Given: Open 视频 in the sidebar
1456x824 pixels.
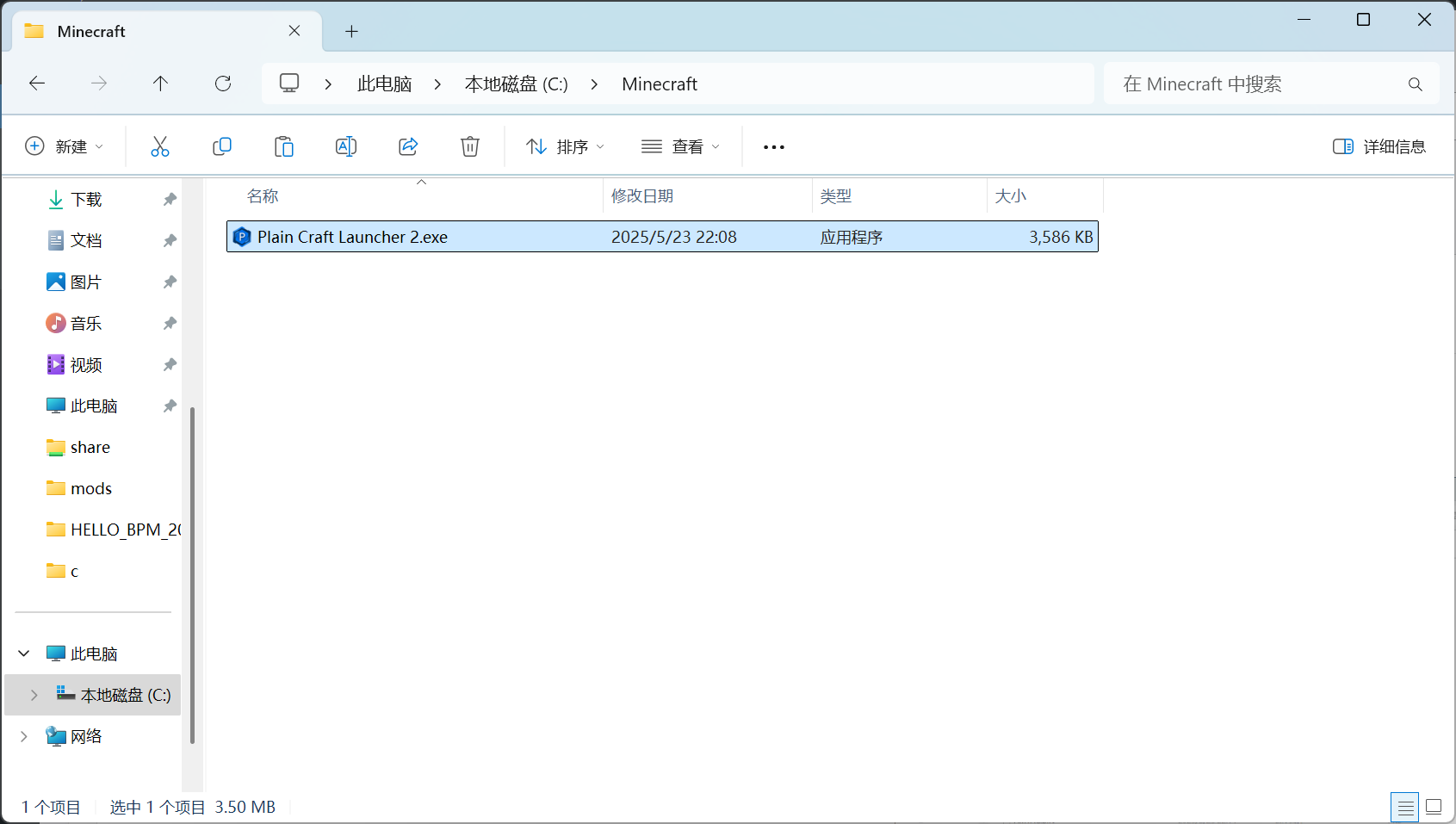Looking at the screenshot, I should (x=86, y=365).
